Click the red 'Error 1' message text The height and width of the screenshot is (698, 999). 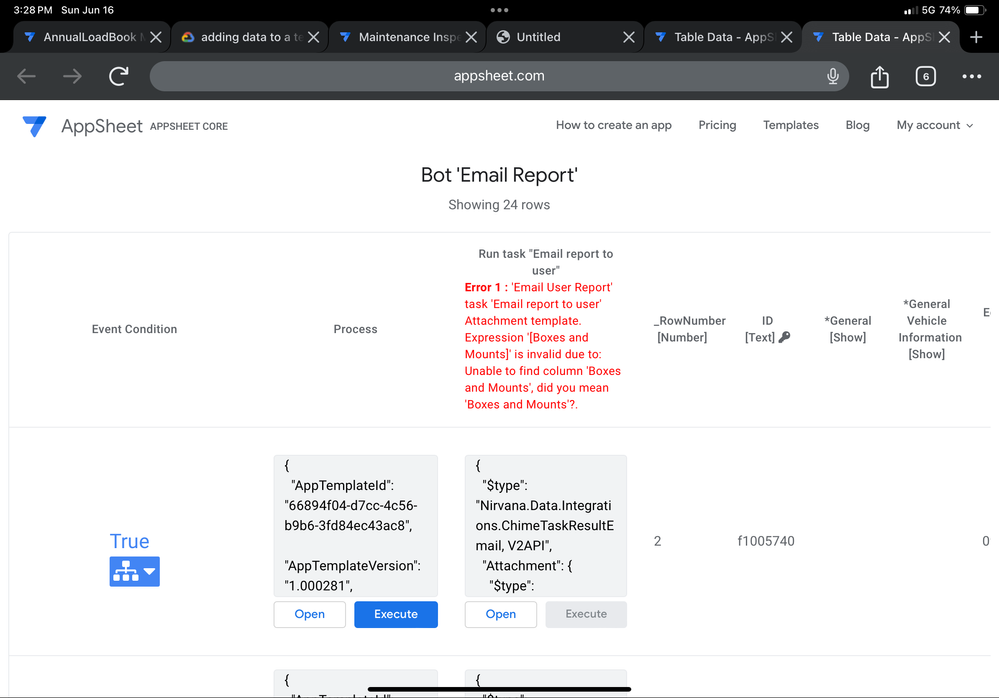pos(543,346)
